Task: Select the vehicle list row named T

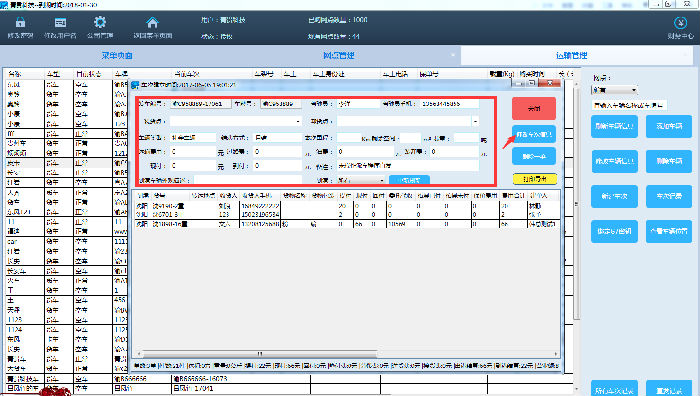Action: tap(67, 290)
